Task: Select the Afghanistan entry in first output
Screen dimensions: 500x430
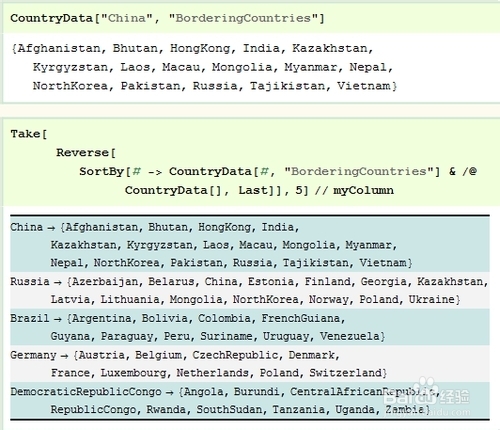Action: (59, 49)
